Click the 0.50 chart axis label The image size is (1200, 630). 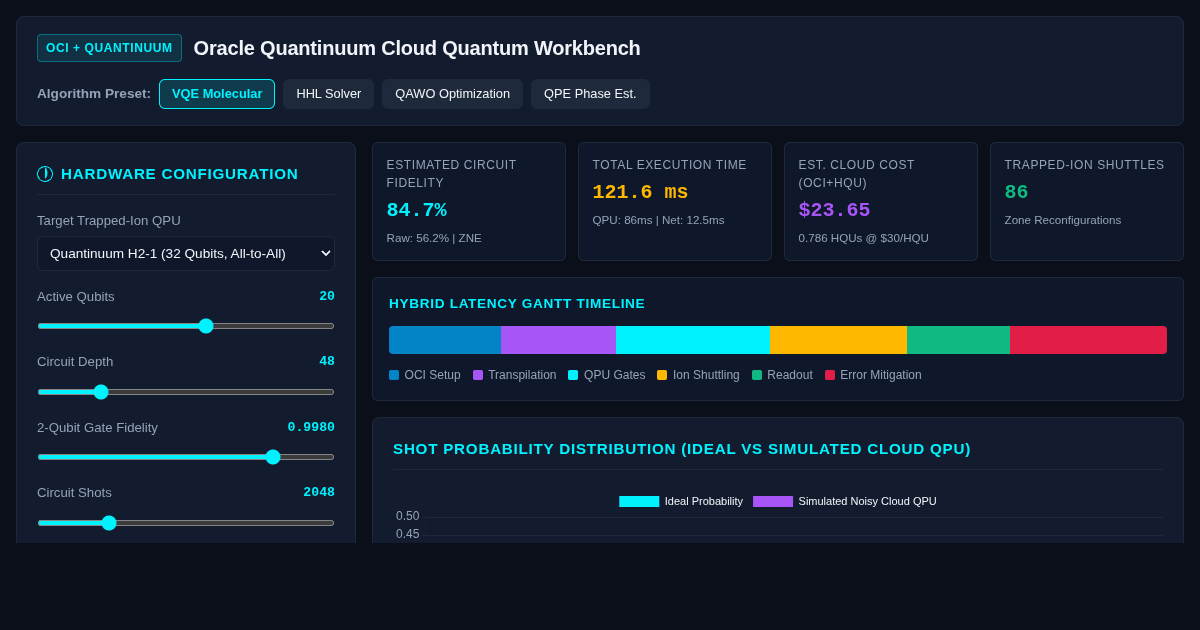click(407, 516)
